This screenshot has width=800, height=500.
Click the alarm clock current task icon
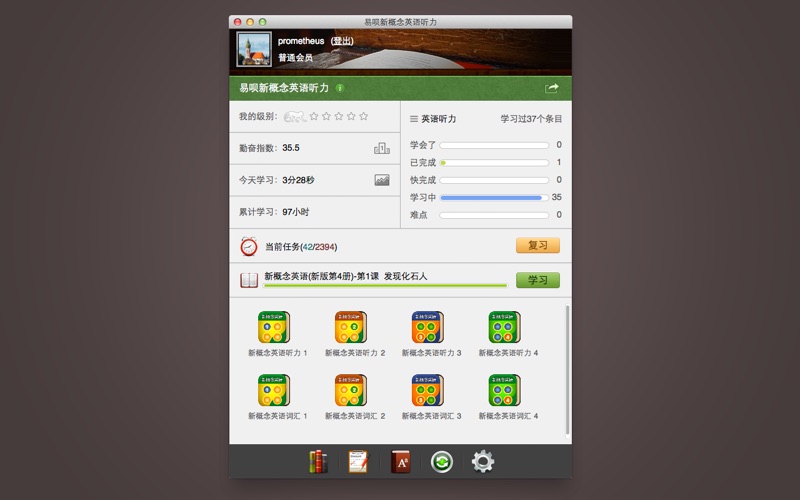(x=248, y=246)
